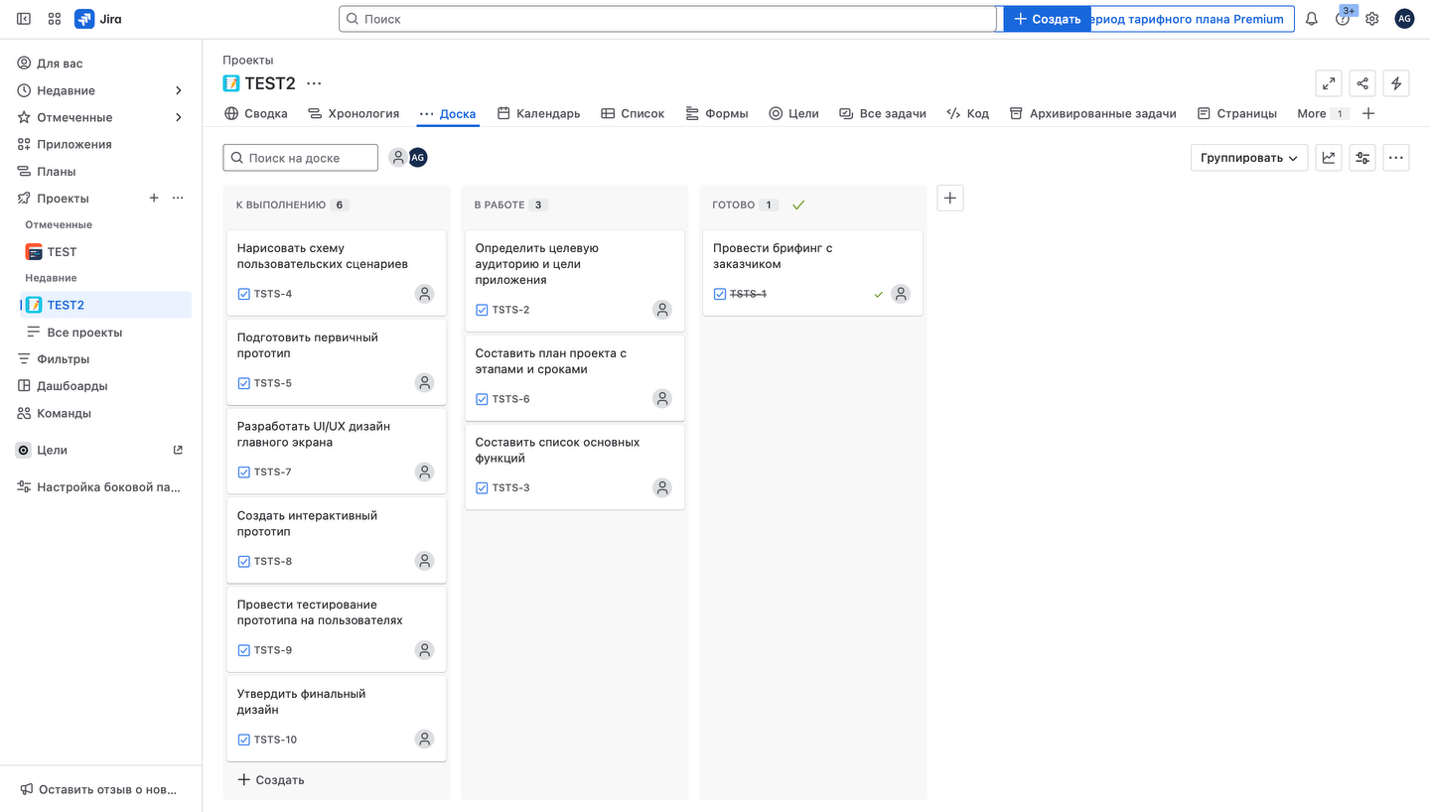Screen dimensions: 1430x812
Task: Click the task type checkbox on TSTS-2
Action: 482,310
